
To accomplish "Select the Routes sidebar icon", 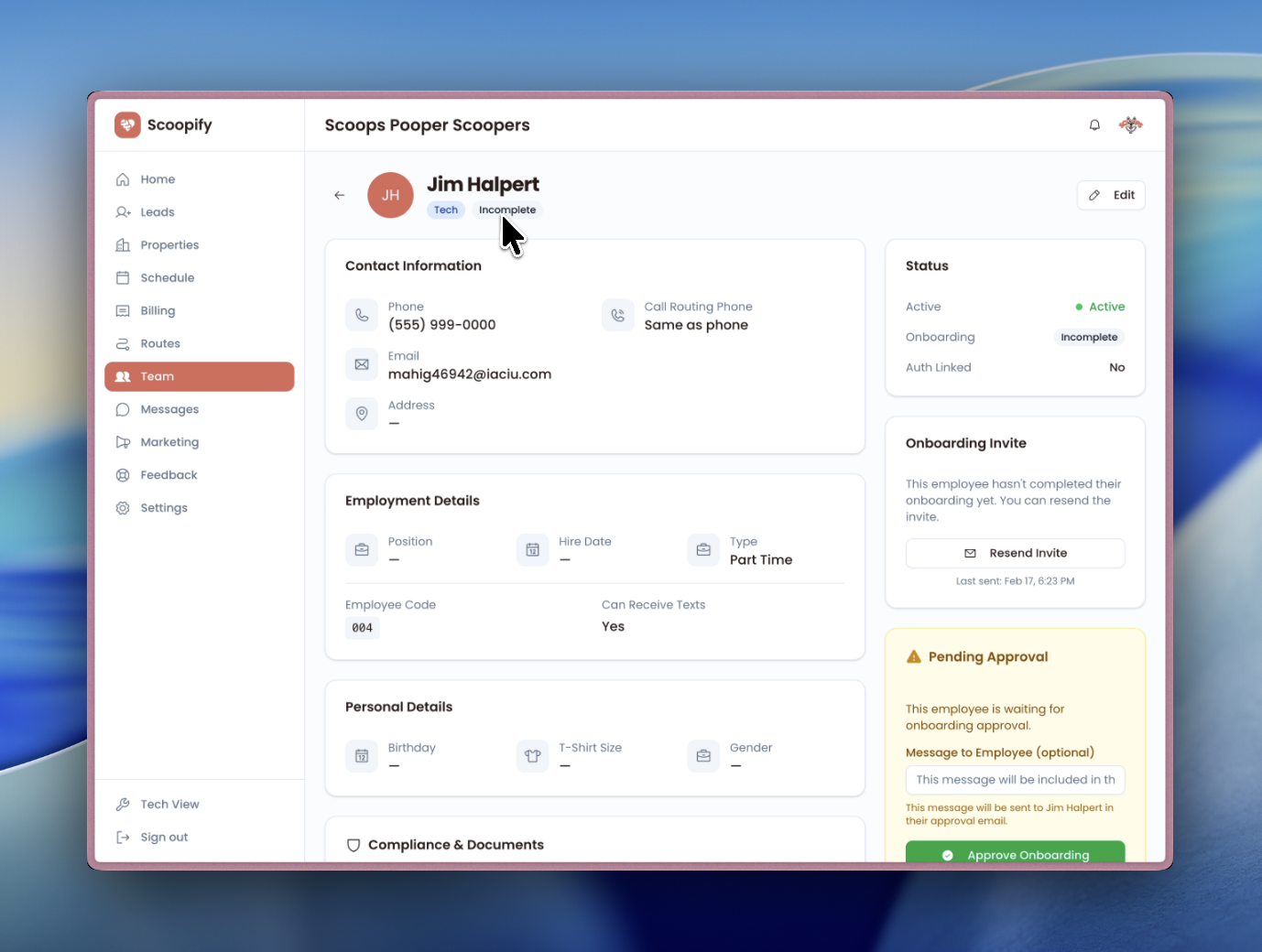I will [123, 343].
